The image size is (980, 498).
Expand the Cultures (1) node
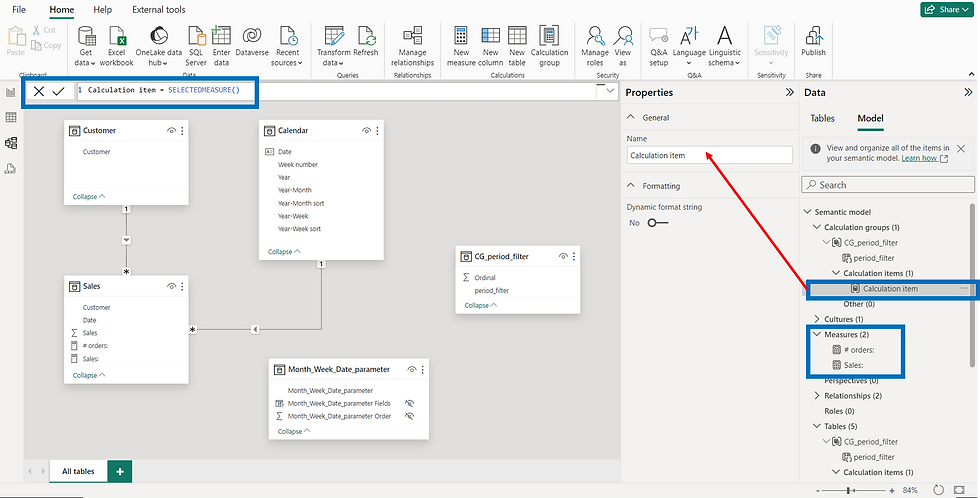click(x=817, y=319)
